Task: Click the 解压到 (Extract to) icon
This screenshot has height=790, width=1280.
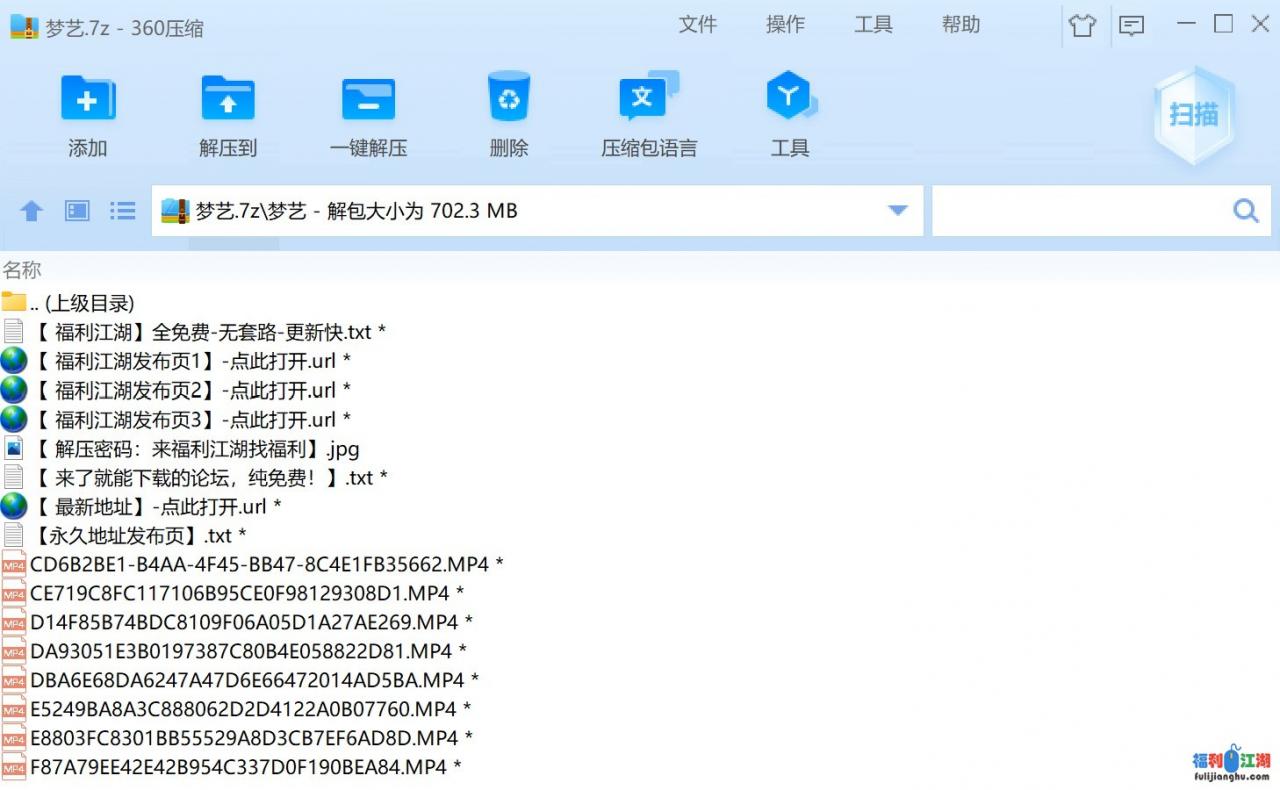Action: pos(228,100)
